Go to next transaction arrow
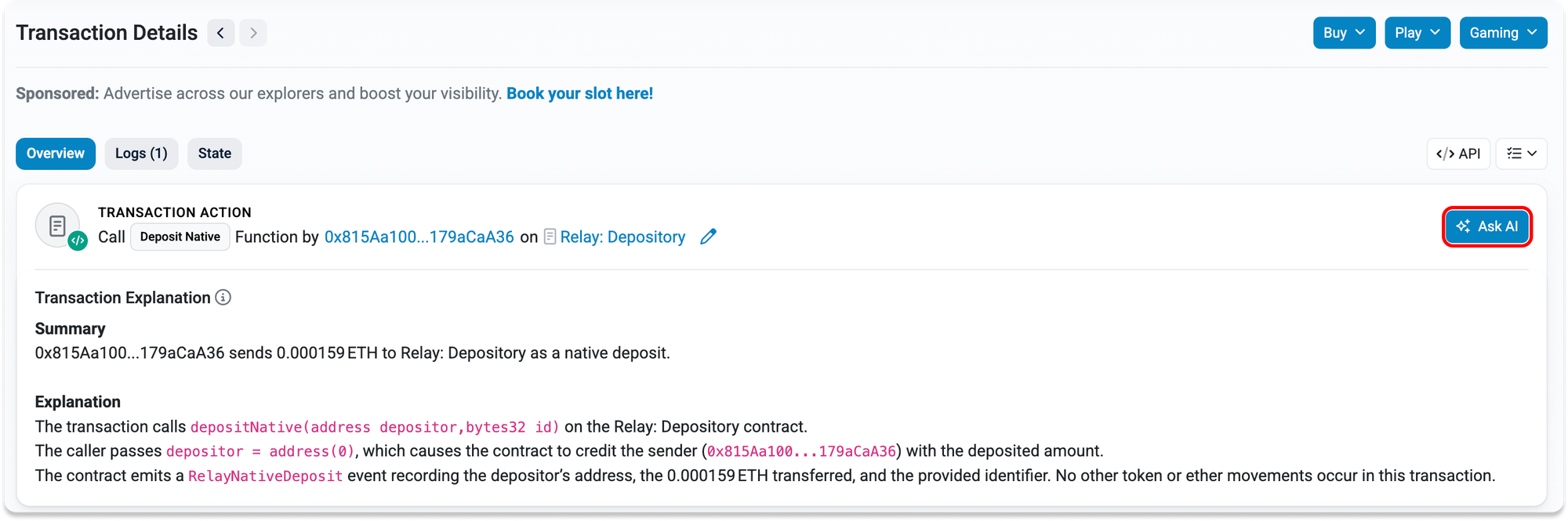1568x521 pixels. pos(253,33)
